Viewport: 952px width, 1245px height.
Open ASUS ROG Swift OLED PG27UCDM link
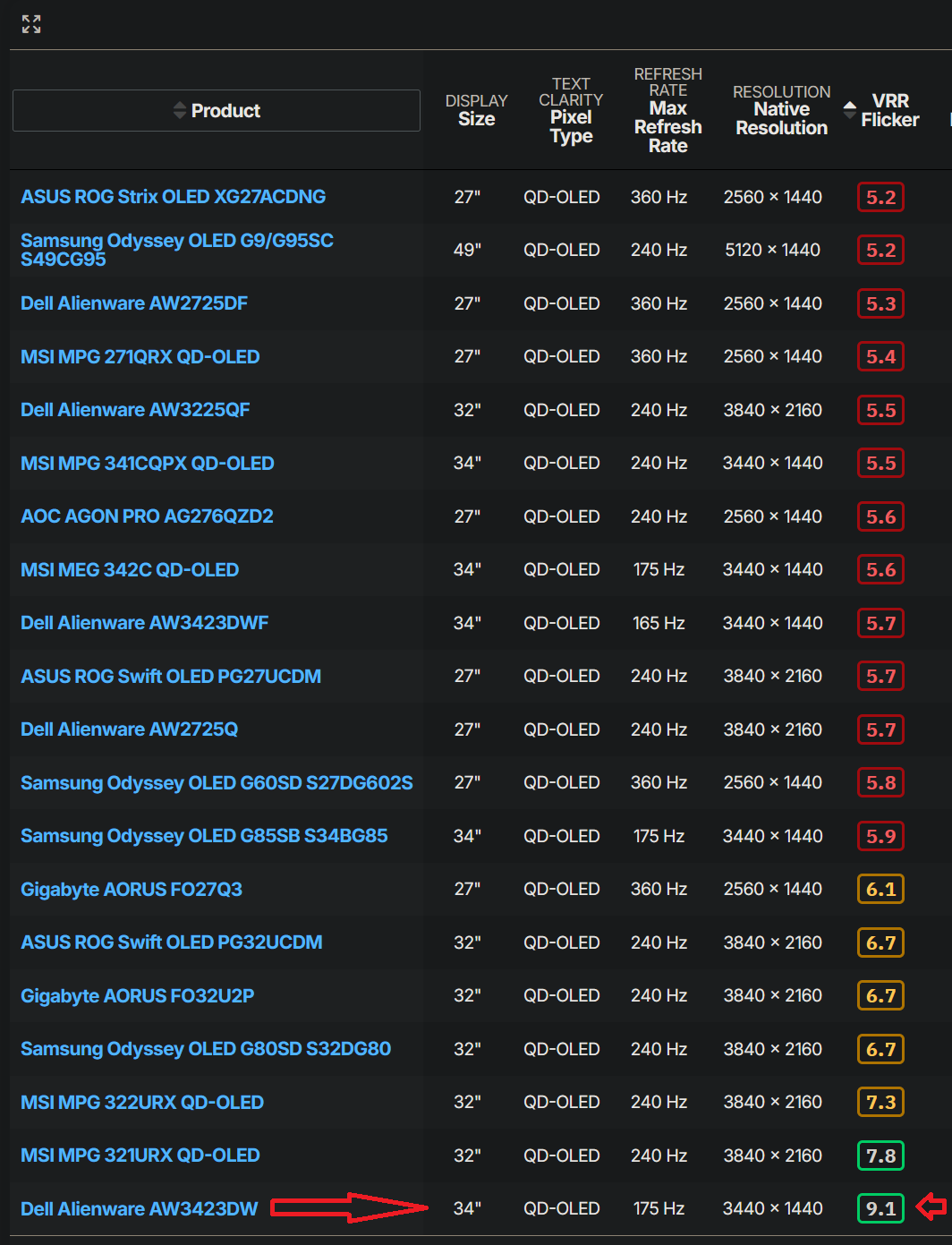(x=171, y=676)
